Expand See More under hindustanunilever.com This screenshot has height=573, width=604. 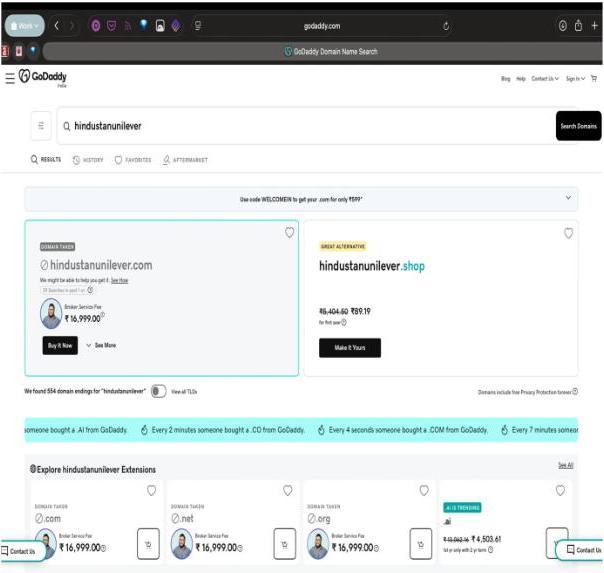pyautogui.click(x=101, y=345)
